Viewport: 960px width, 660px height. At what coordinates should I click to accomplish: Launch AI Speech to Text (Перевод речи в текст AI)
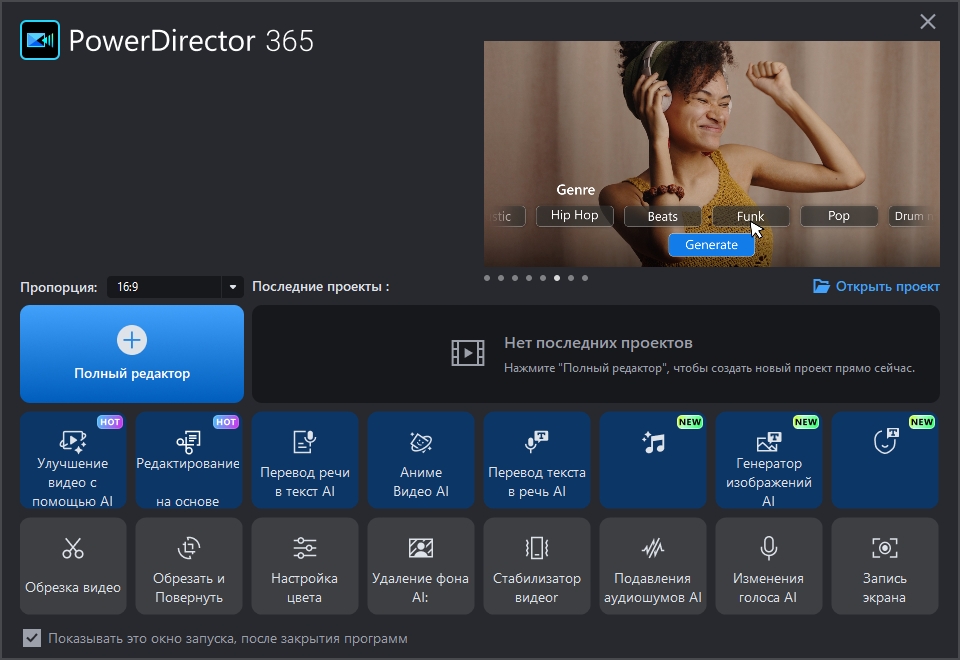tap(305, 460)
